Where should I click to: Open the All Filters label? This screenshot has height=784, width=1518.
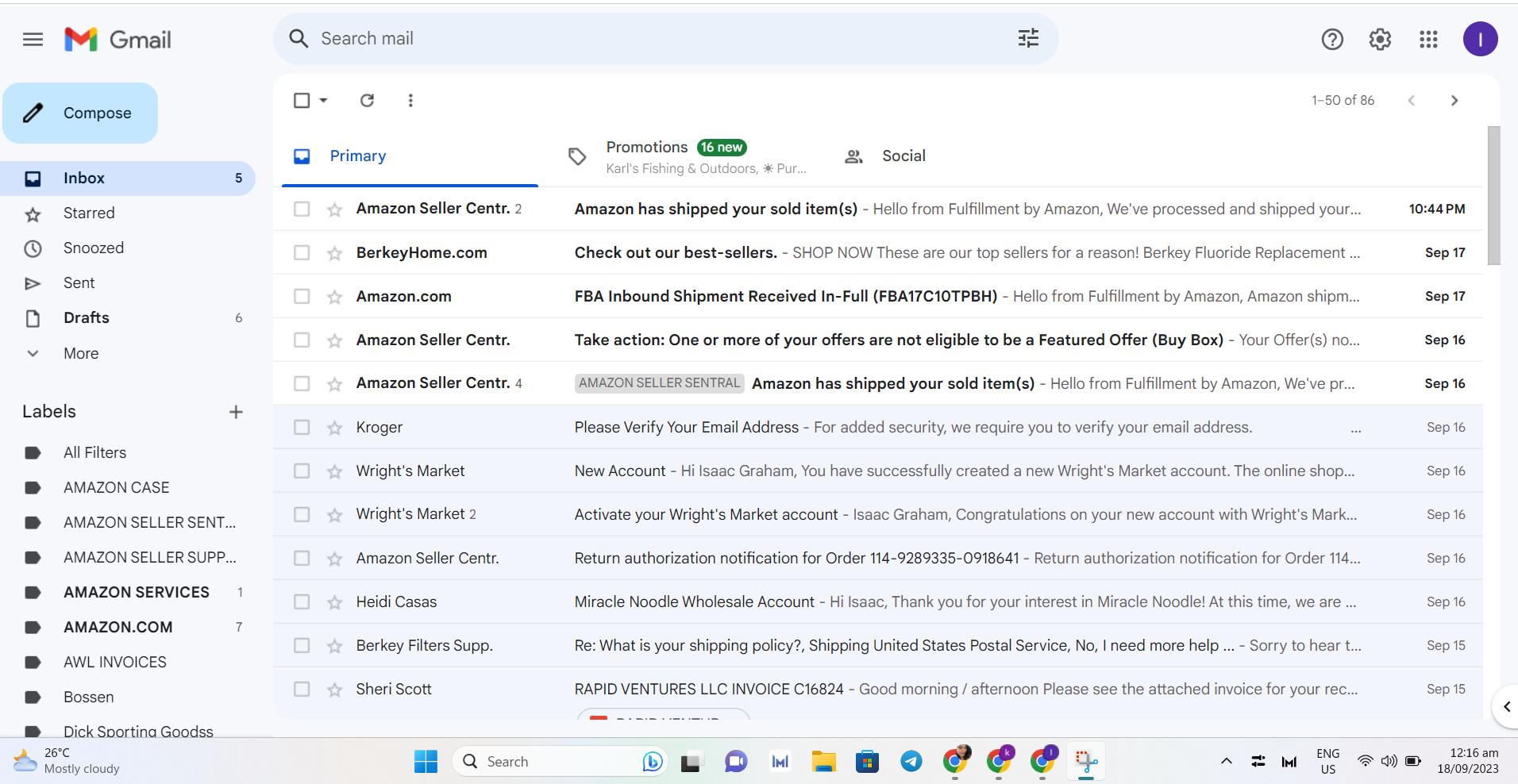[94, 452]
